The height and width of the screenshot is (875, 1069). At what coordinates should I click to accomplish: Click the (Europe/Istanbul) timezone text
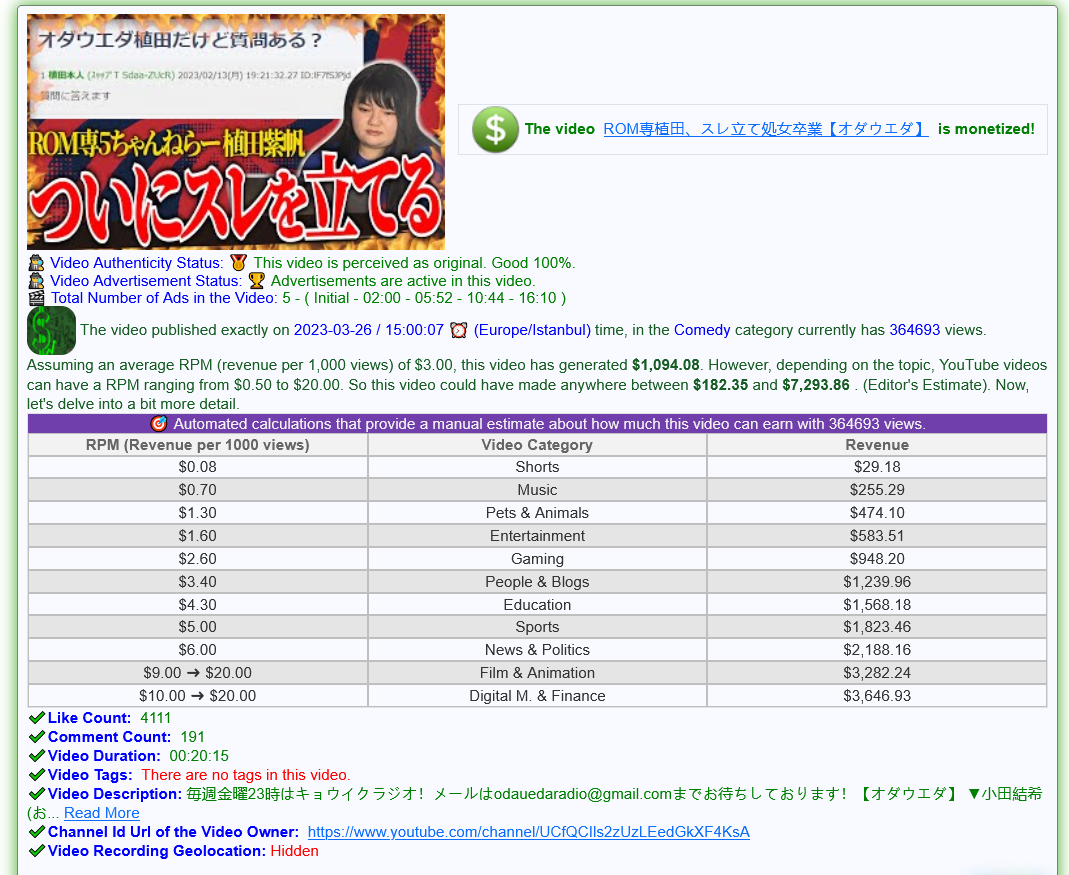click(x=532, y=330)
